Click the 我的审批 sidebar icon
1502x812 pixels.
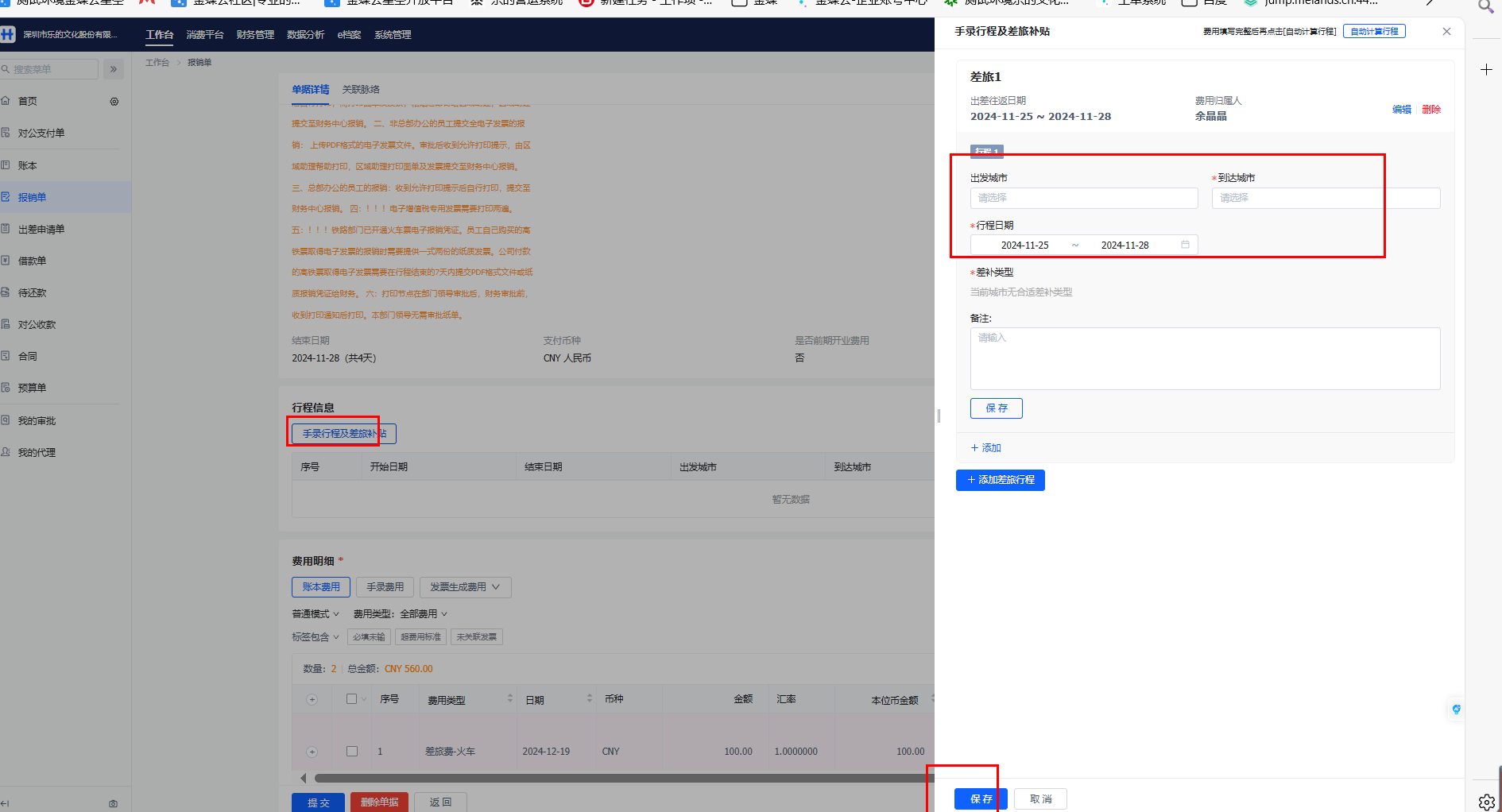pos(6,420)
